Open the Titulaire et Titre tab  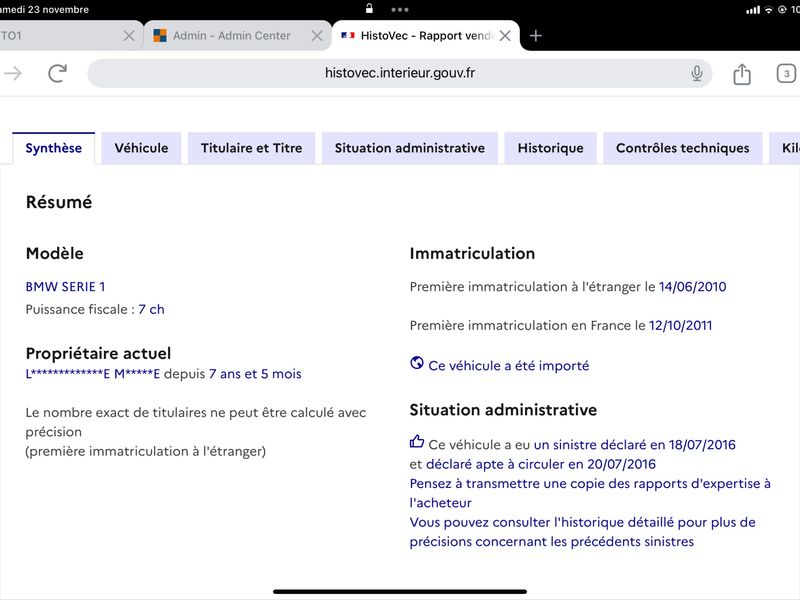(x=252, y=148)
